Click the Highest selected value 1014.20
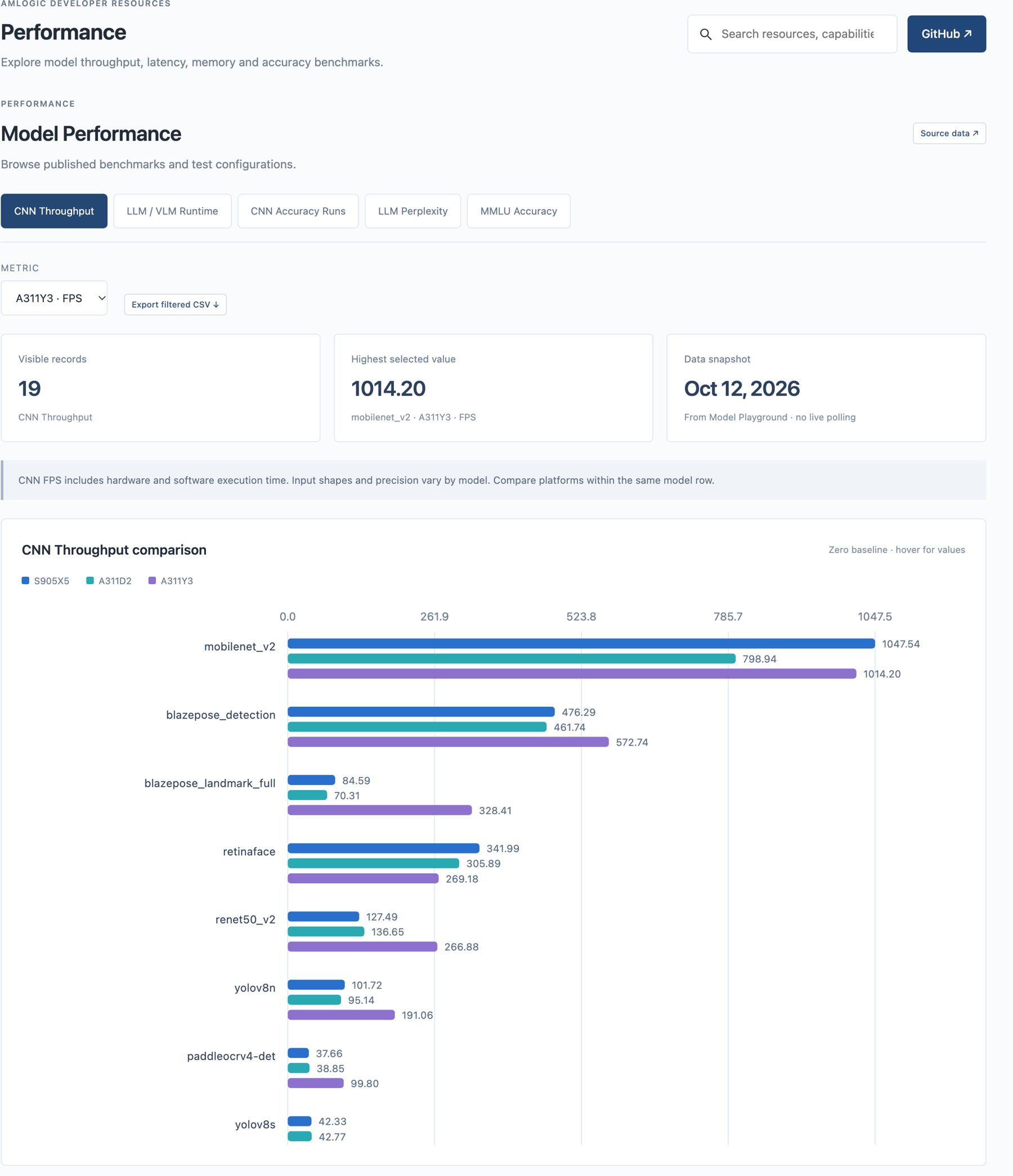This screenshot has width=1013, height=1176. tap(388, 389)
